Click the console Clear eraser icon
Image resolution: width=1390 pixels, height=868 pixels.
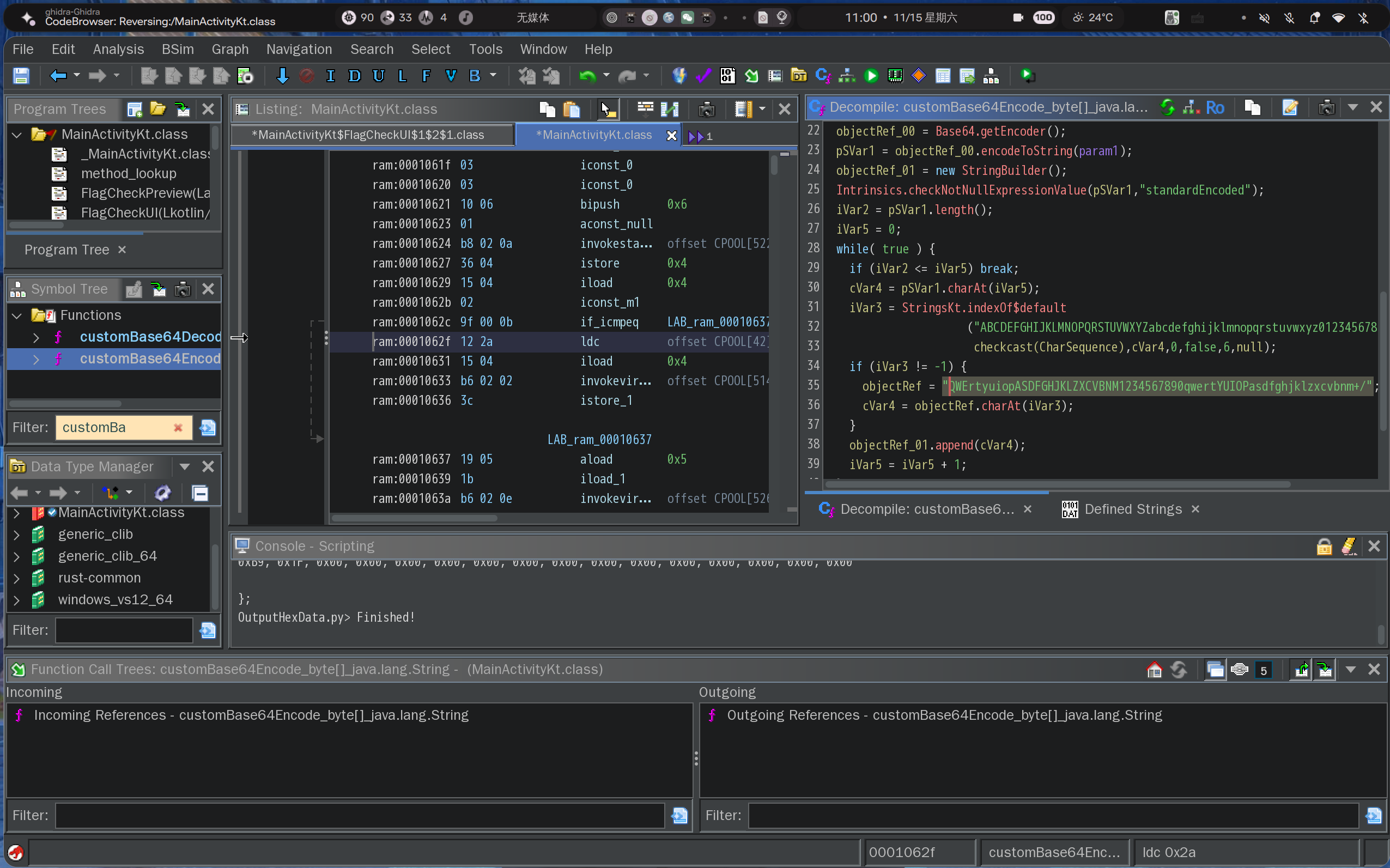pyautogui.click(x=1348, y=546)
